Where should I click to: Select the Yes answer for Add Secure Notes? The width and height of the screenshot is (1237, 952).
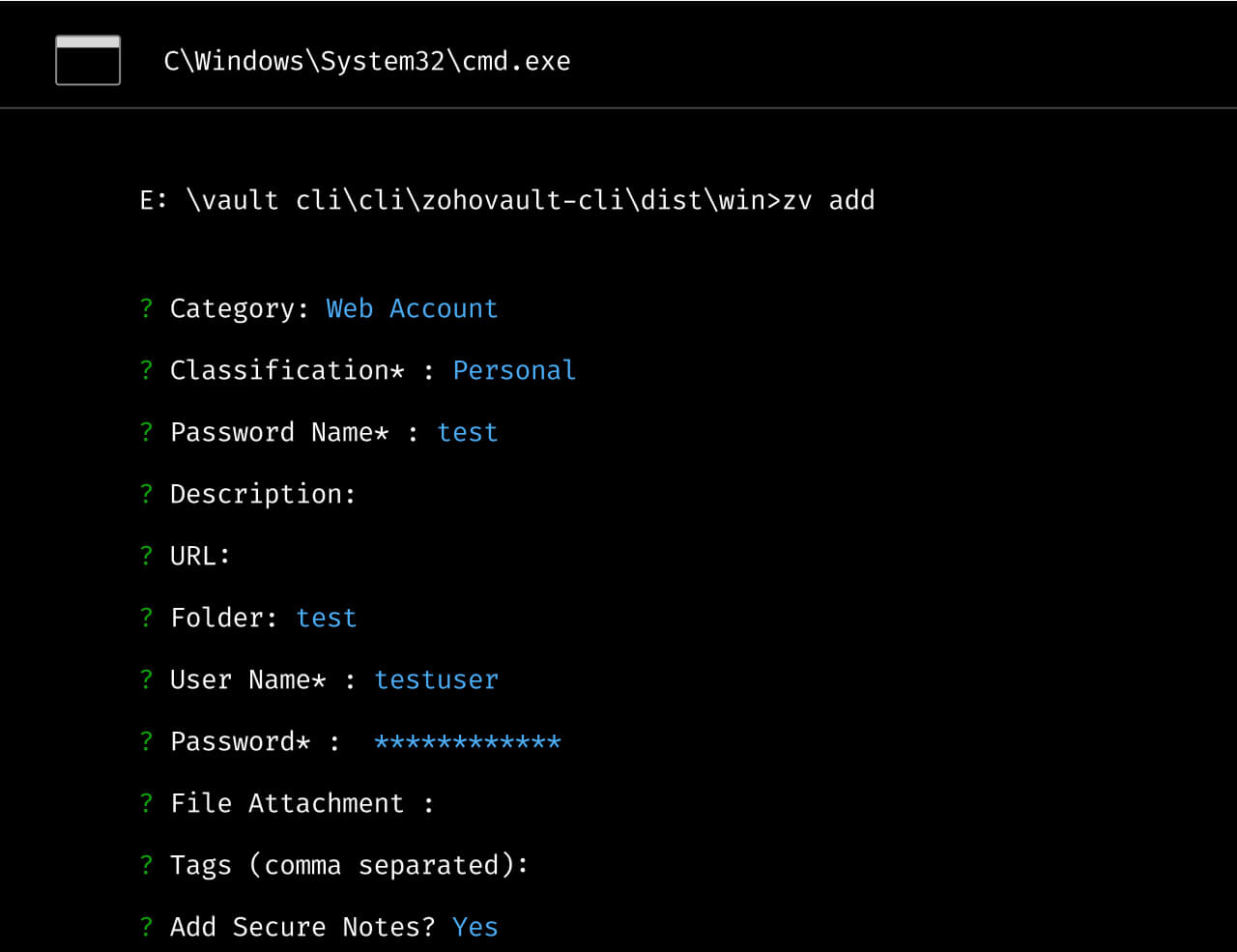(475, 927)
